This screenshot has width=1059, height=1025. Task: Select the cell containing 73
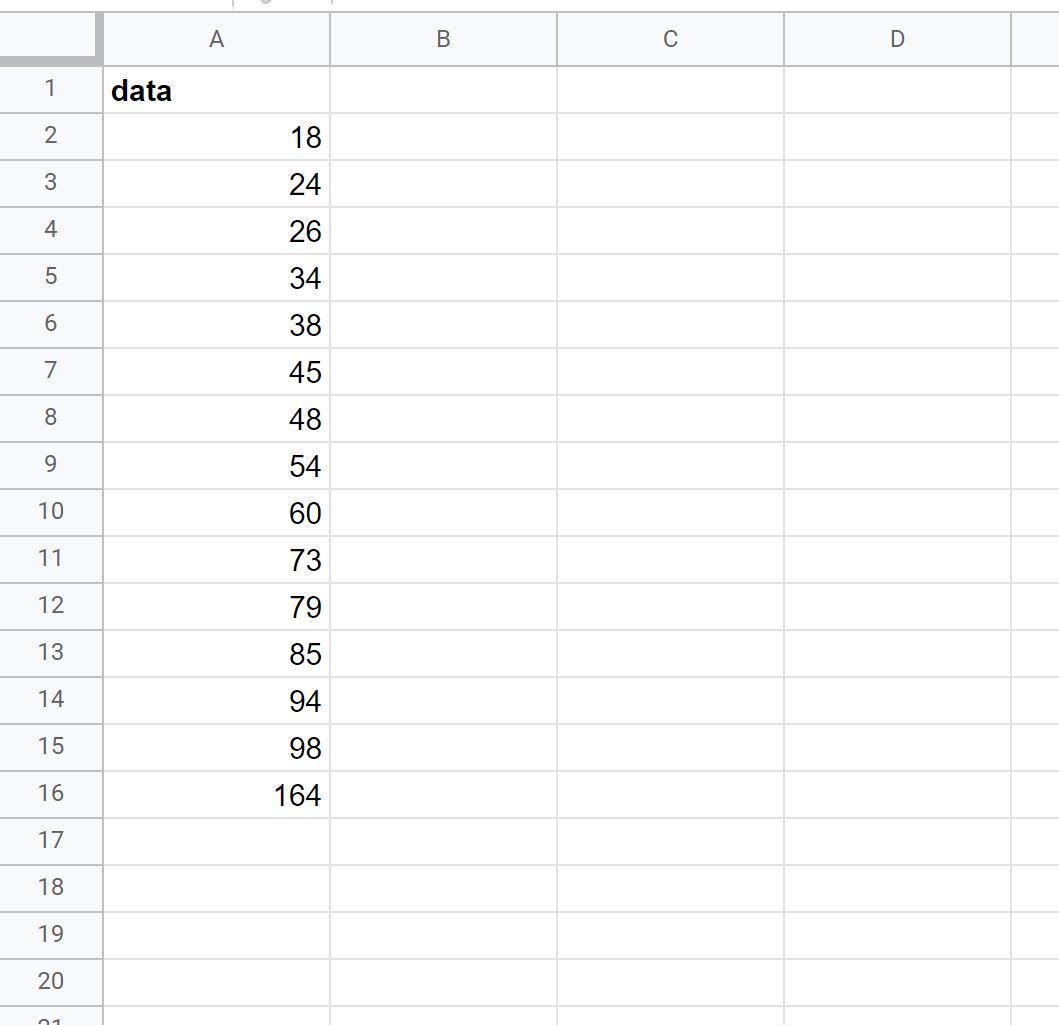click(x=216, y=560)
